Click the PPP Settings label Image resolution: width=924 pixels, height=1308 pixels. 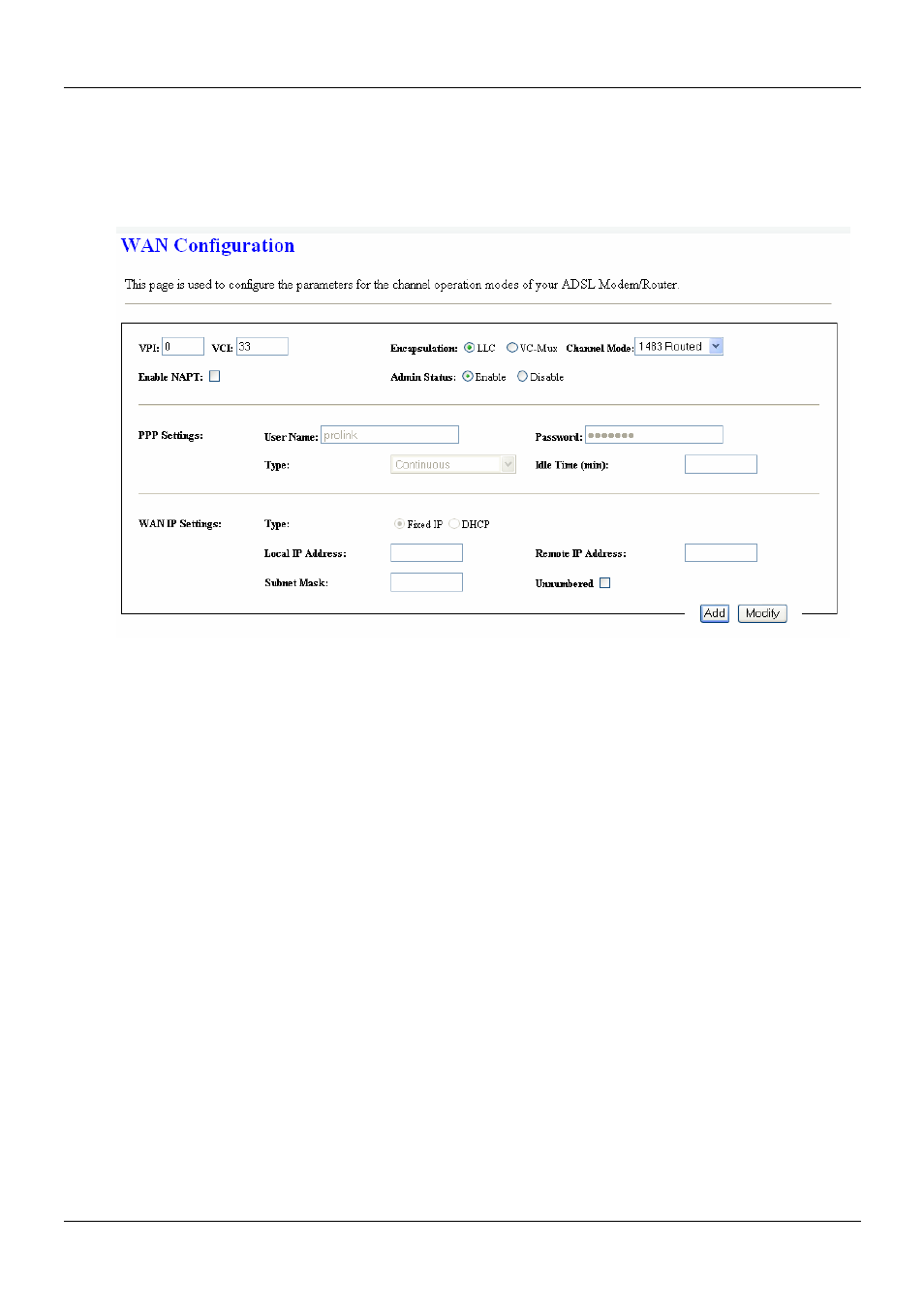point(170,436)
